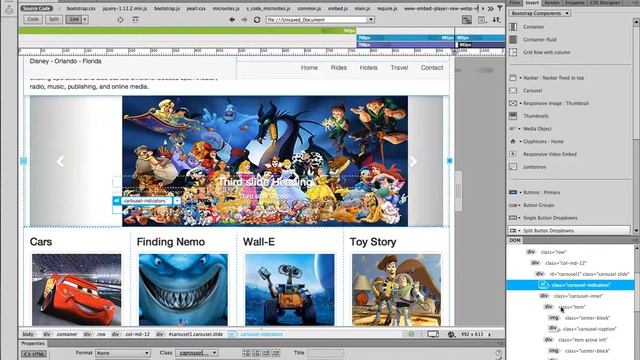Screen dimensions: 640x360
Task: Open the DOM panel tab
Action: (515, 240)
